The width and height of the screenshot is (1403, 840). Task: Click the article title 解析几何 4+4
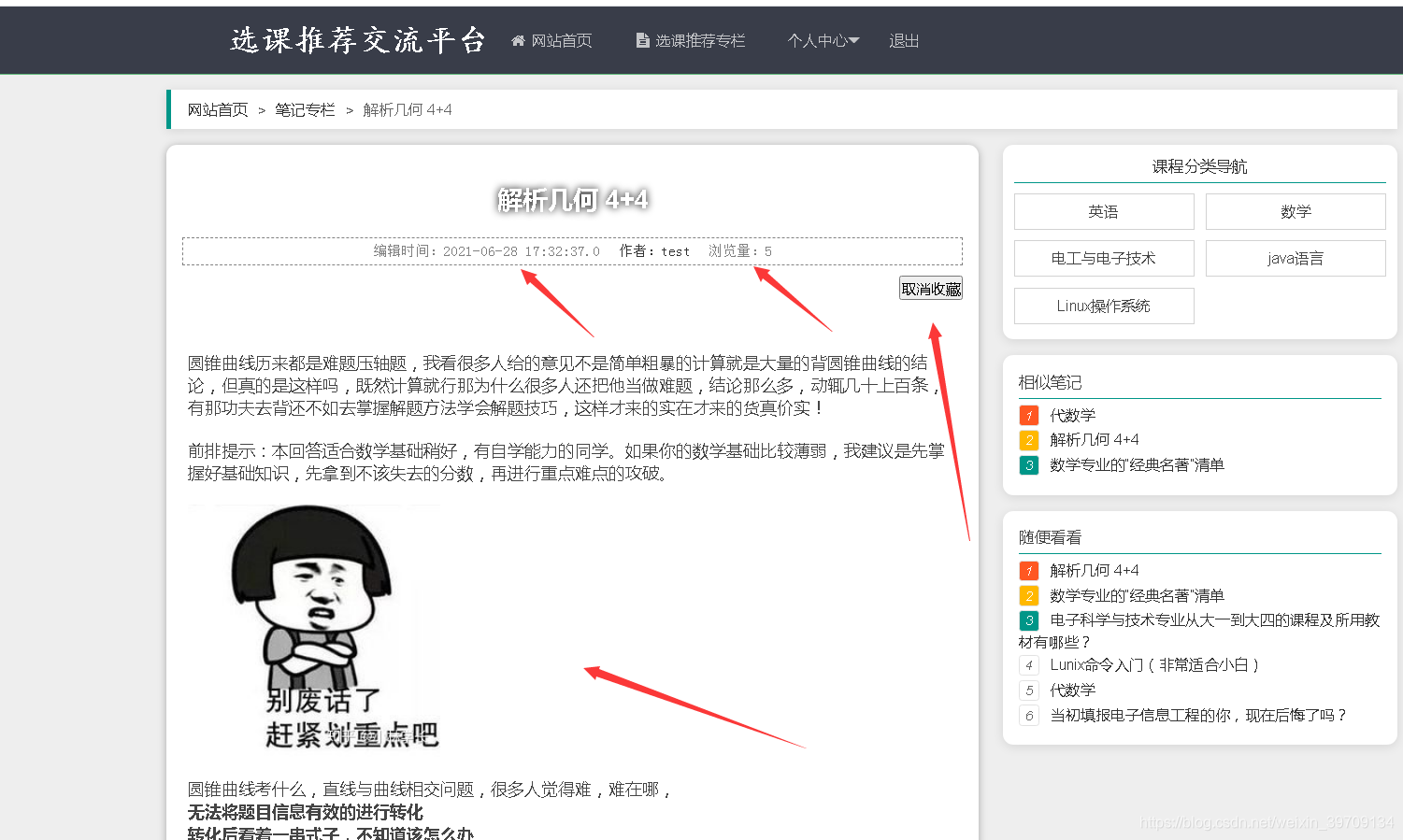(572, 199)
